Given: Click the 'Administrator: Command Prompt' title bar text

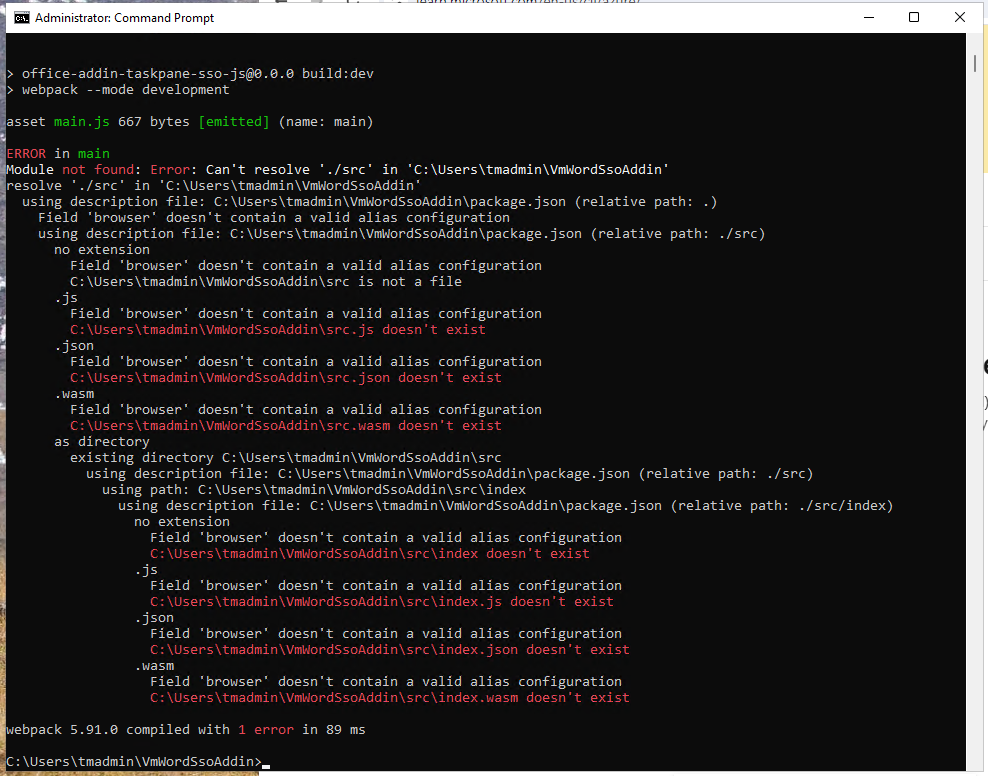Looking at the screenshot, I should click(125, 18).
